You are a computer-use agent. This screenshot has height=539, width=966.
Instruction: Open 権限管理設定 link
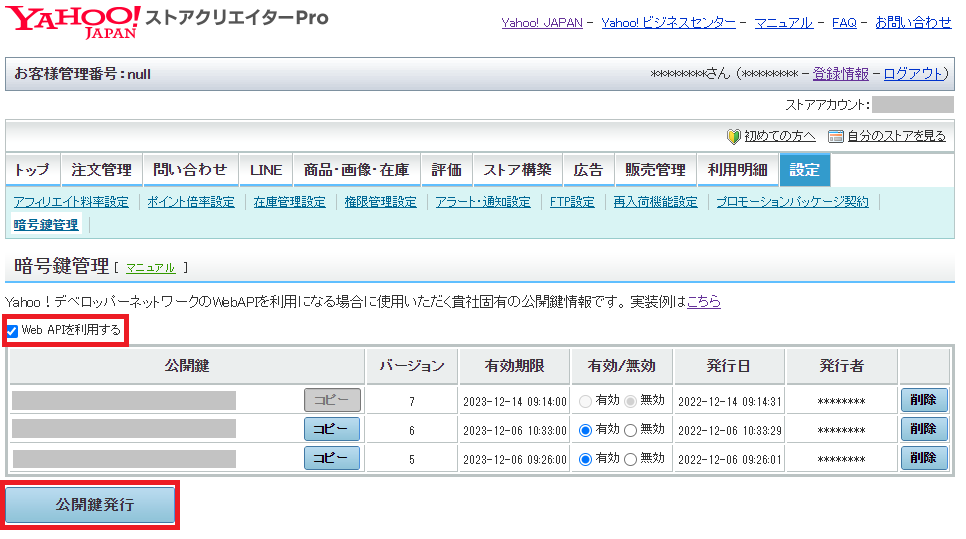tap(381, 202)
